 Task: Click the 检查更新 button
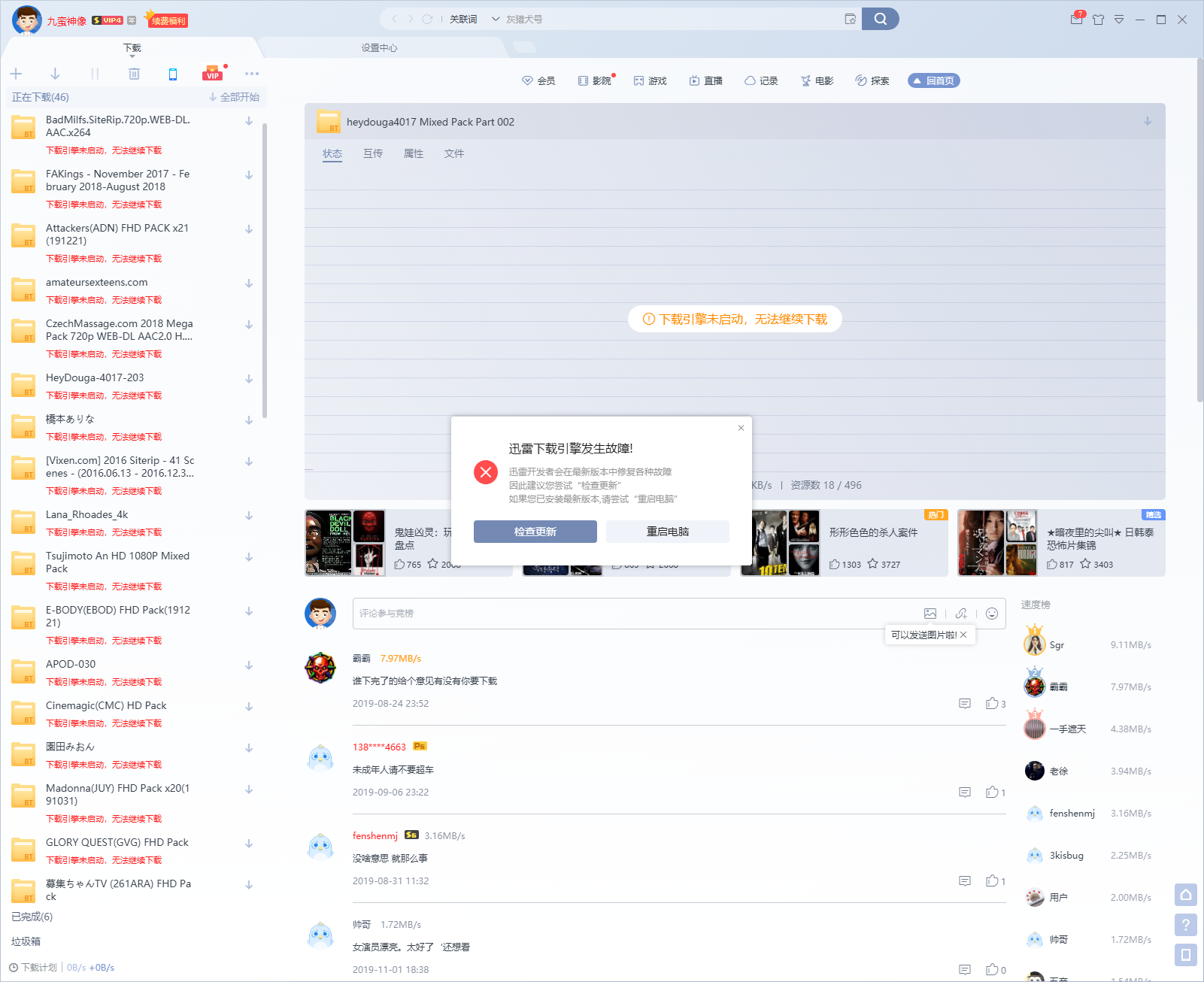(x=535, y=532)
